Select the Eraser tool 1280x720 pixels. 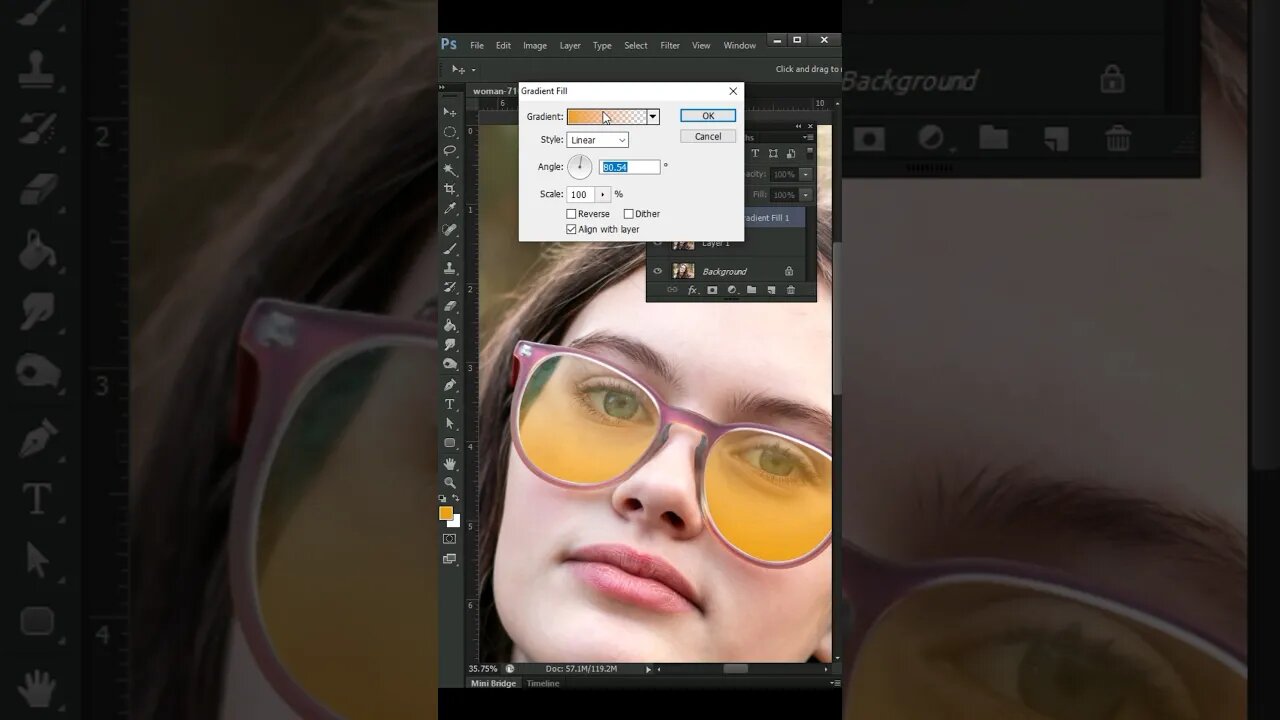[450, 306]
